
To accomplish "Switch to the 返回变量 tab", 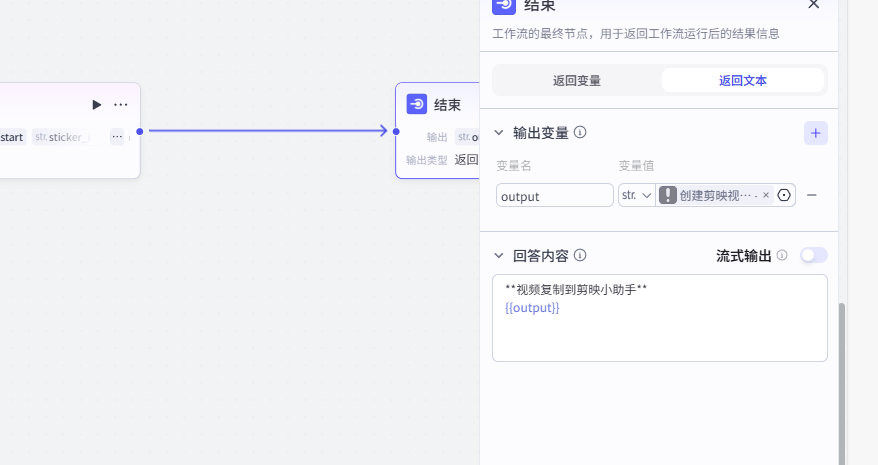I will 577,80.
